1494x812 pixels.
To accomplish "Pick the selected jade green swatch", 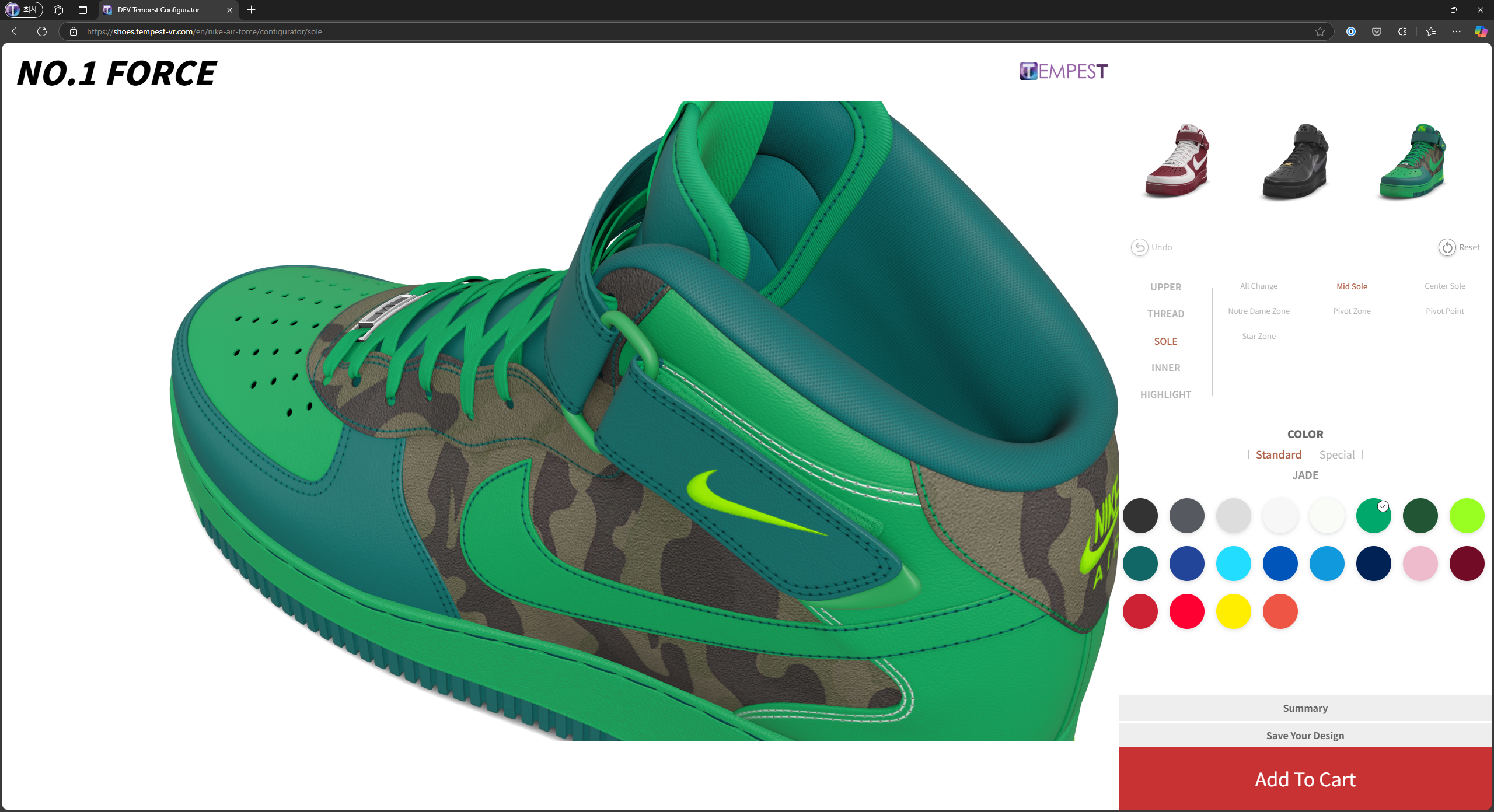I will click(1373, 516).
